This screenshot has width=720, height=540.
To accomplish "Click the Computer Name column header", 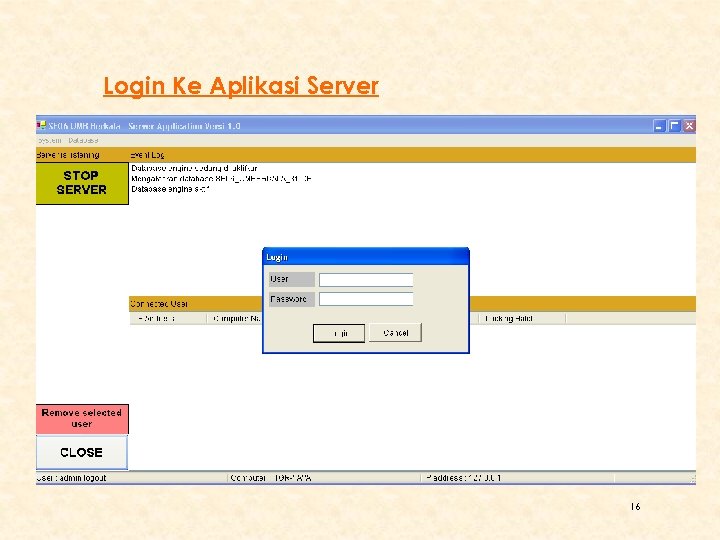I will 235,319.
